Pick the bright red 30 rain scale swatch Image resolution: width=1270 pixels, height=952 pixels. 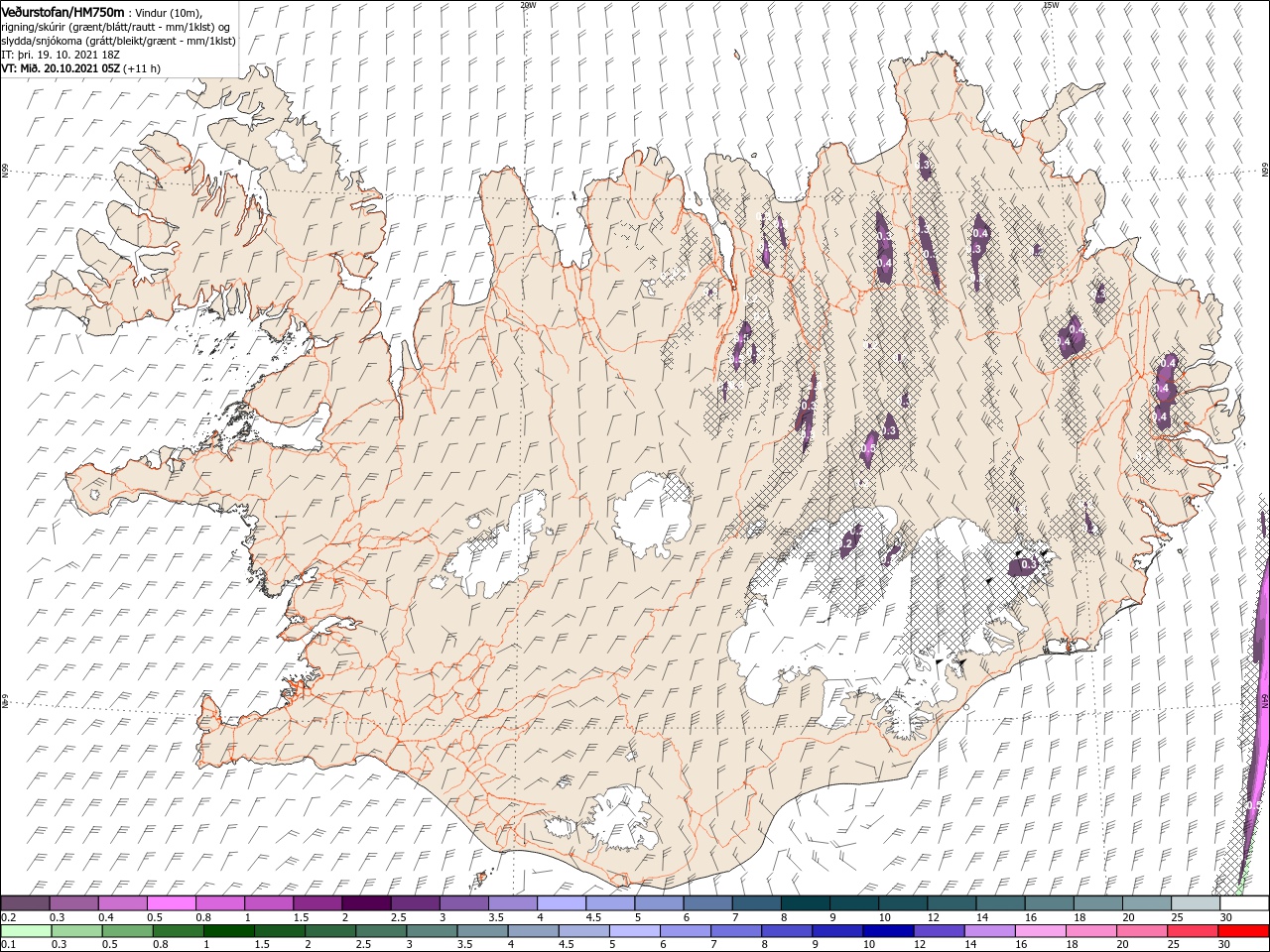click(x=1242, y=930)
